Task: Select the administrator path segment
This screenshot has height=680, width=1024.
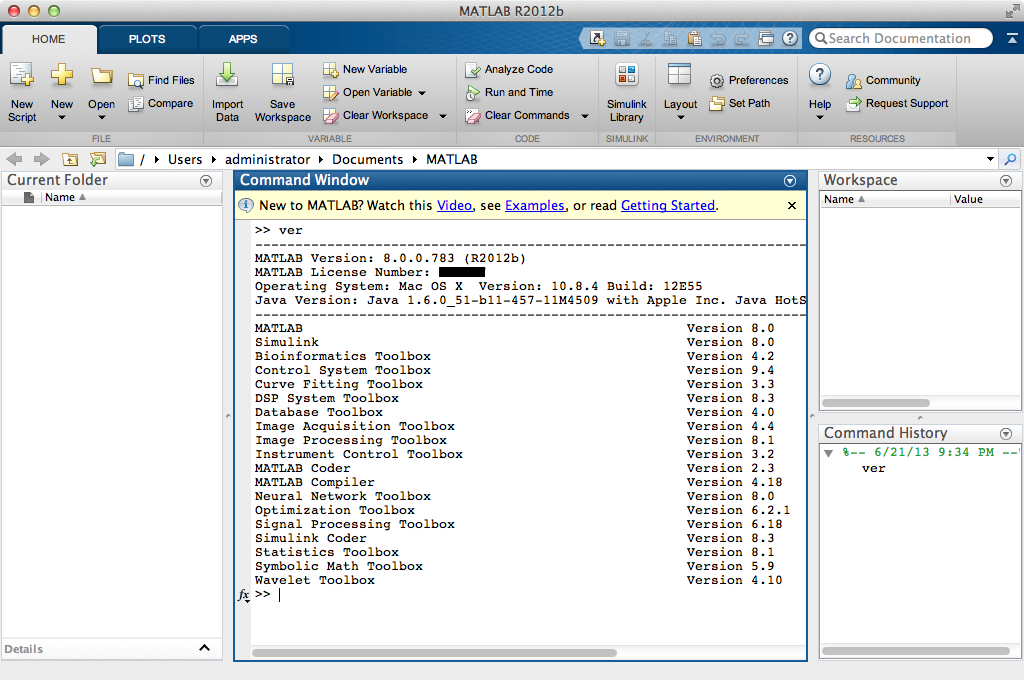Action: click(x=267, y=159)
